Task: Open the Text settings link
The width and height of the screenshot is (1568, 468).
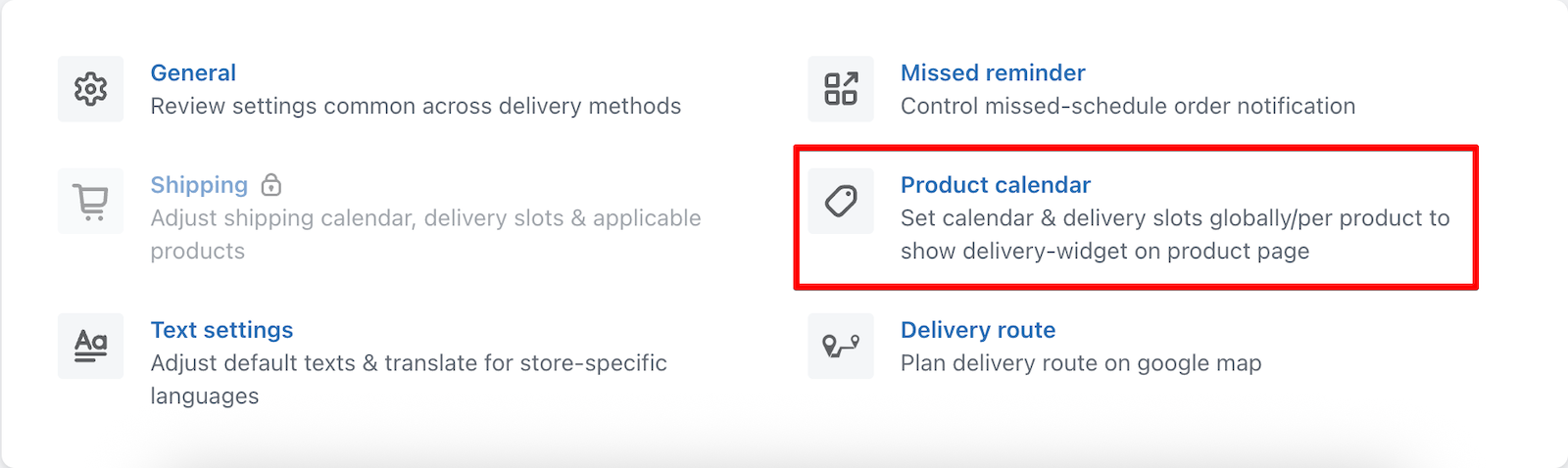Action: [x=221, y=330]
